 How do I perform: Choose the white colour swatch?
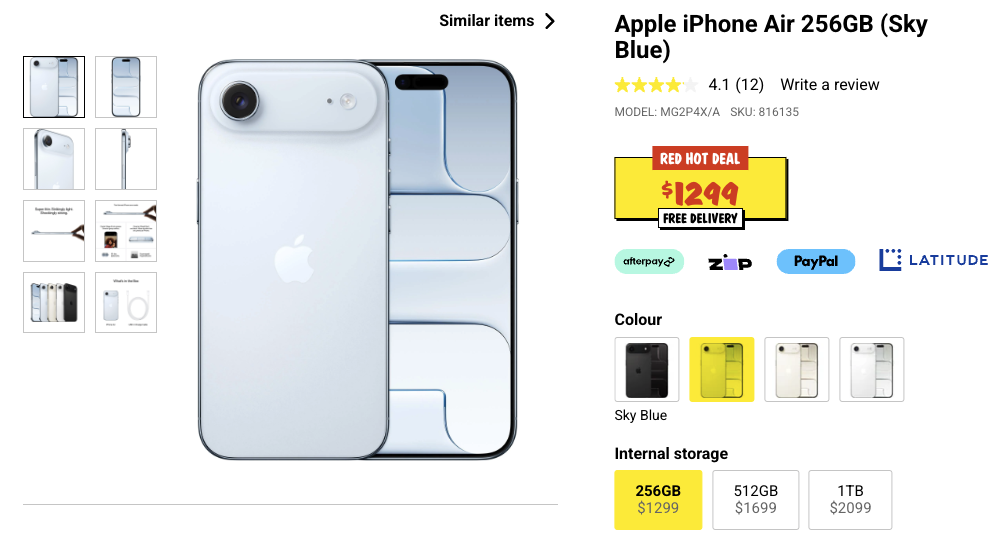872,369
